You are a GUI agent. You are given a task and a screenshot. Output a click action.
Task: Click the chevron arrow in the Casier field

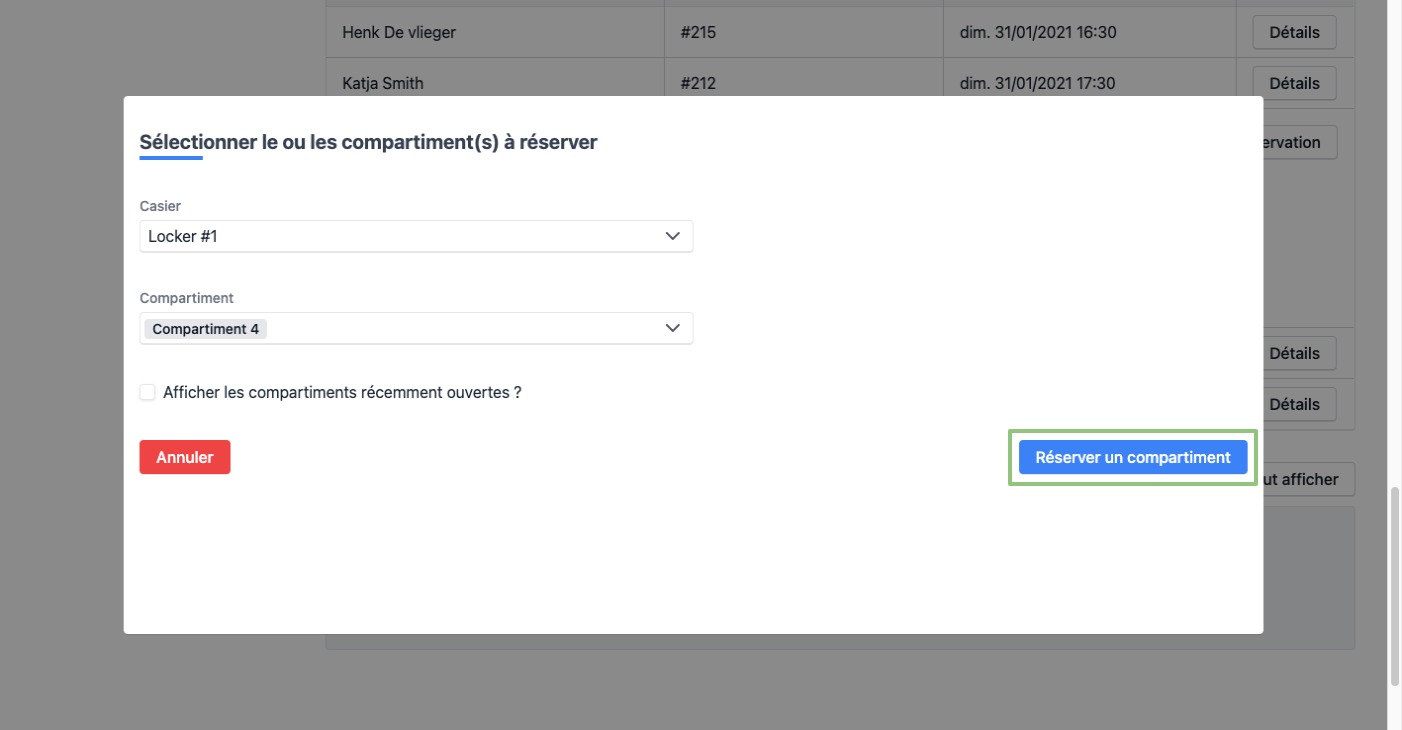click(x=672, y=236)
